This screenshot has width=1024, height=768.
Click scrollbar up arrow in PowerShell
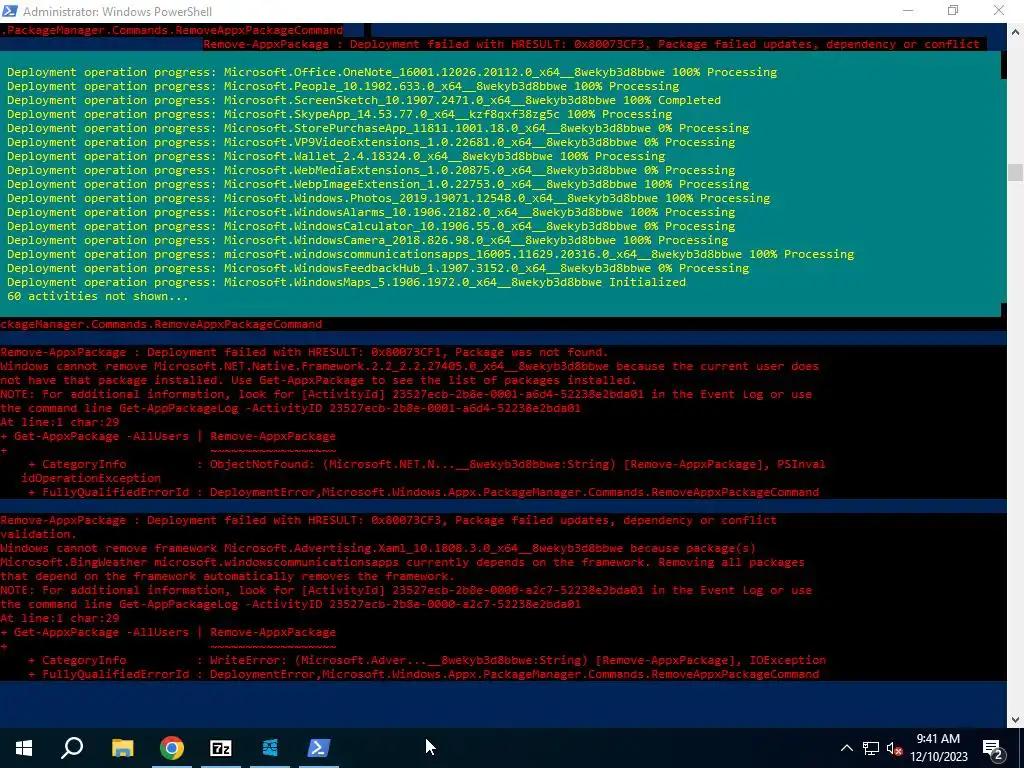coord(1015,31)
